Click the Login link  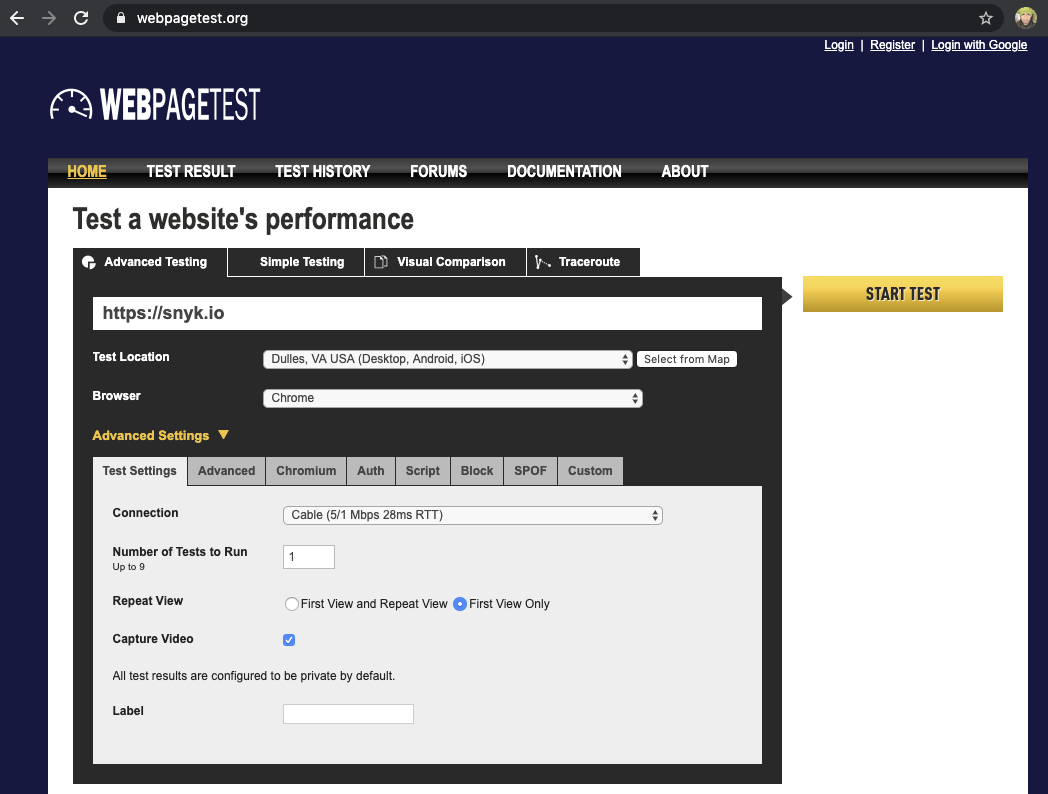click(x=839, y=45)
